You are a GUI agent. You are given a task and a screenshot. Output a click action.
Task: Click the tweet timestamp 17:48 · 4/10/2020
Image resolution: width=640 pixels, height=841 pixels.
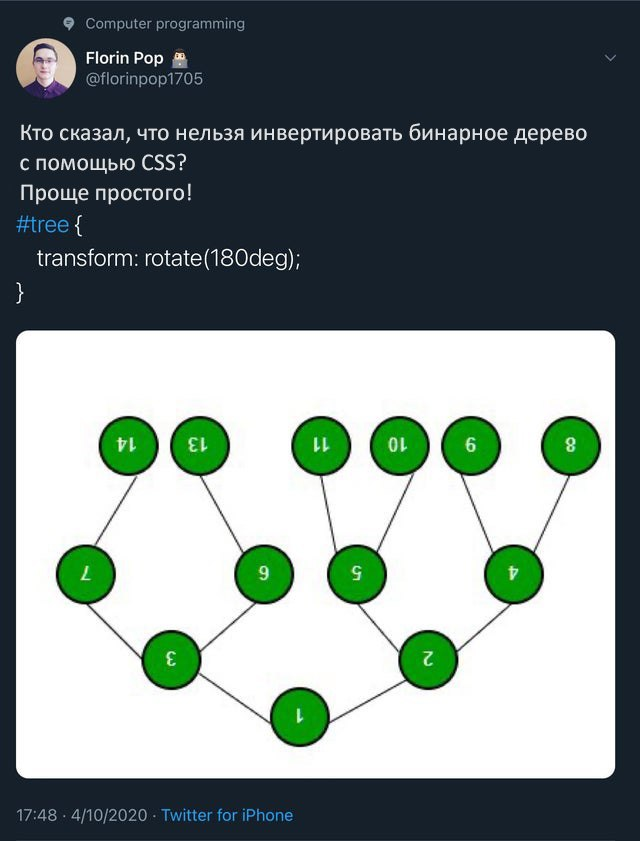(82, 815)
